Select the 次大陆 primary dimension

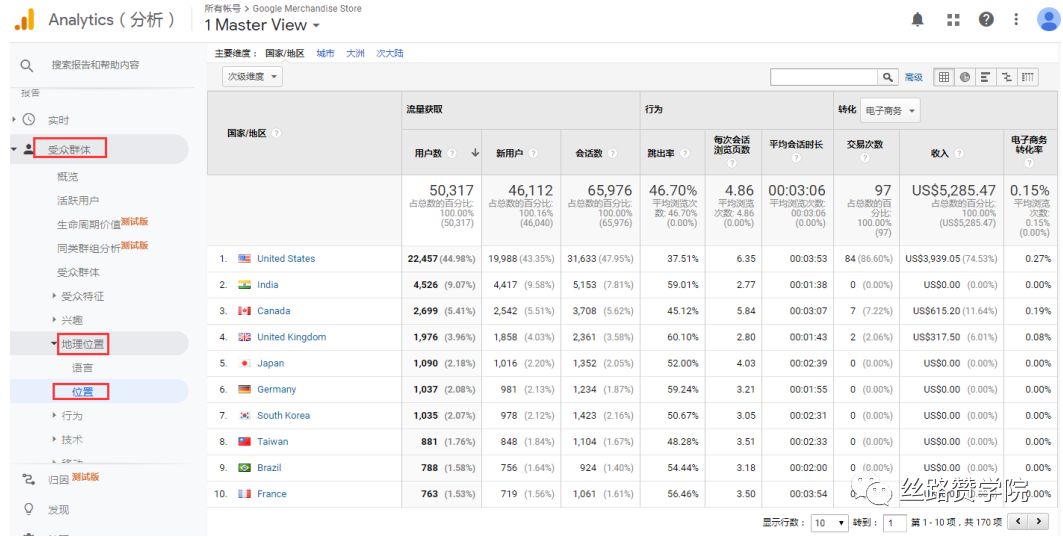coord(390,53)
